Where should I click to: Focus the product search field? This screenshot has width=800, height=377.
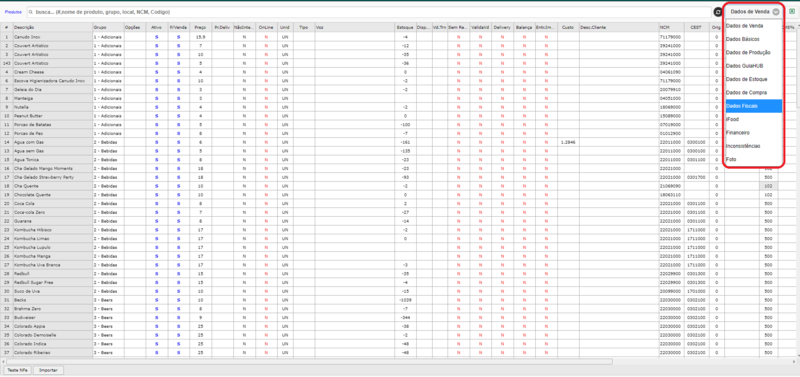click(x=369, y=12)
